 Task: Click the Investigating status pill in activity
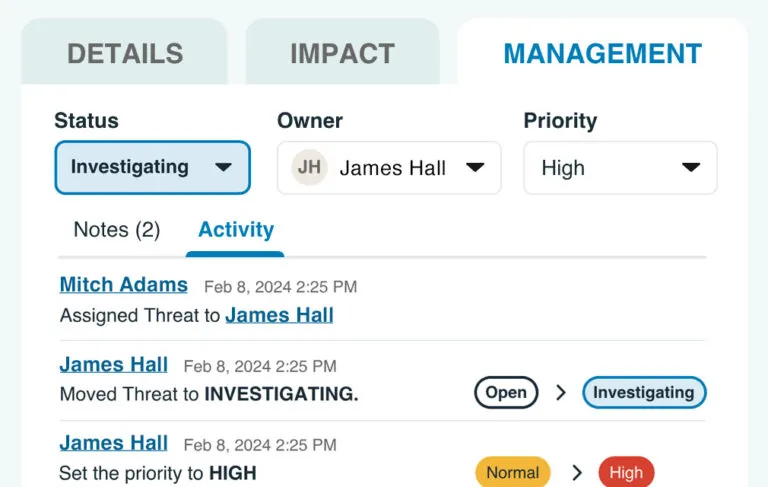click(x=644, y=392)
